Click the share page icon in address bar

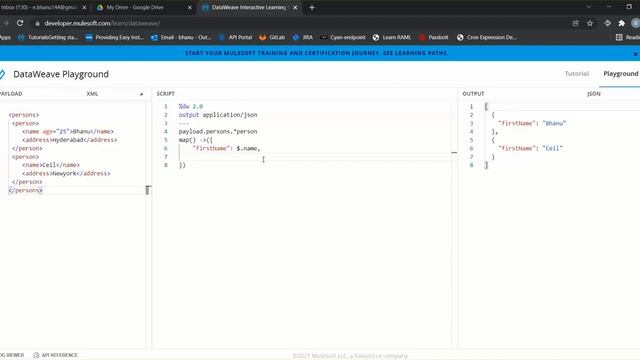(576, 23)
